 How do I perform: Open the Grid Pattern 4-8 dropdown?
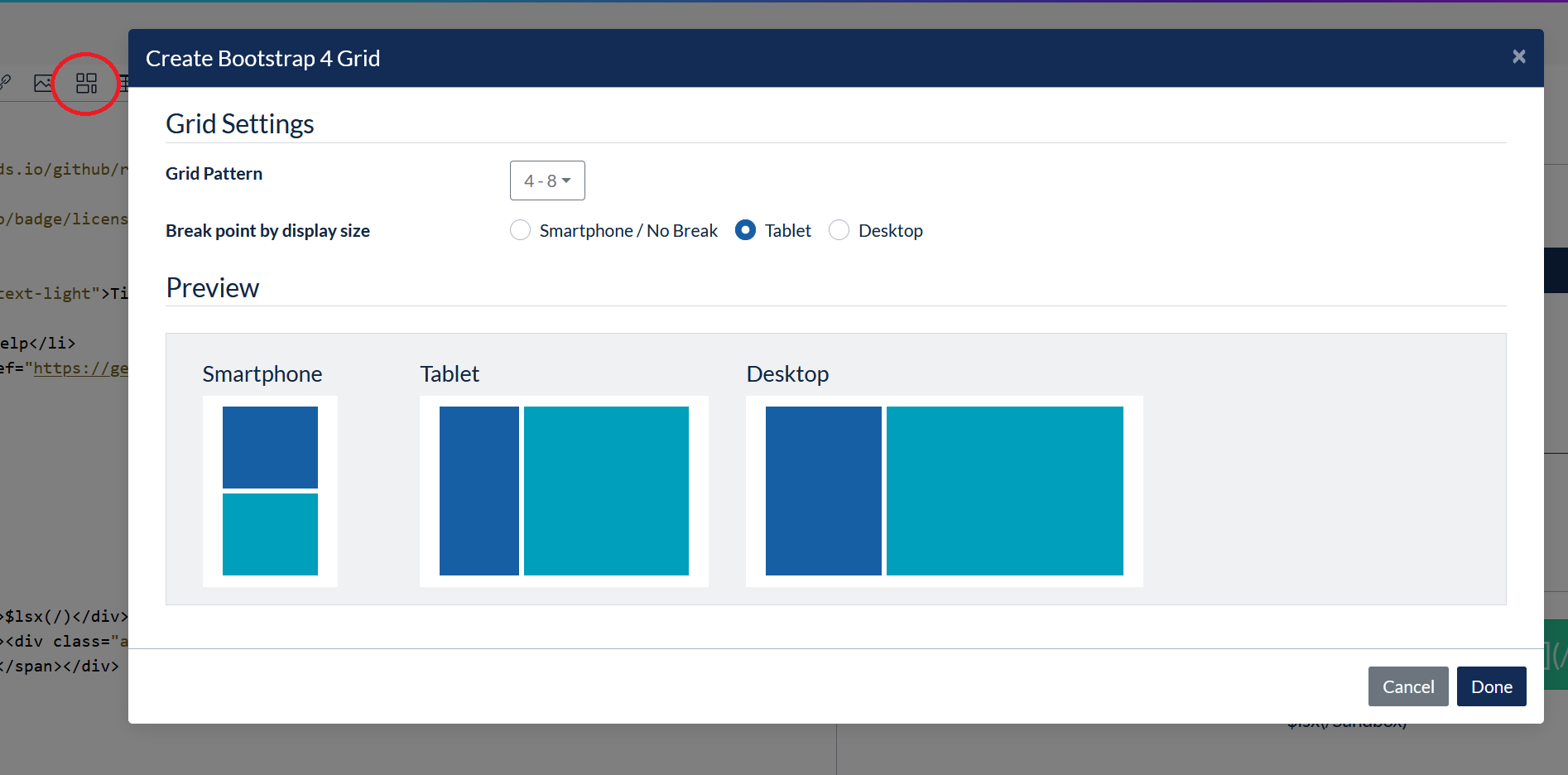(547, 181)
